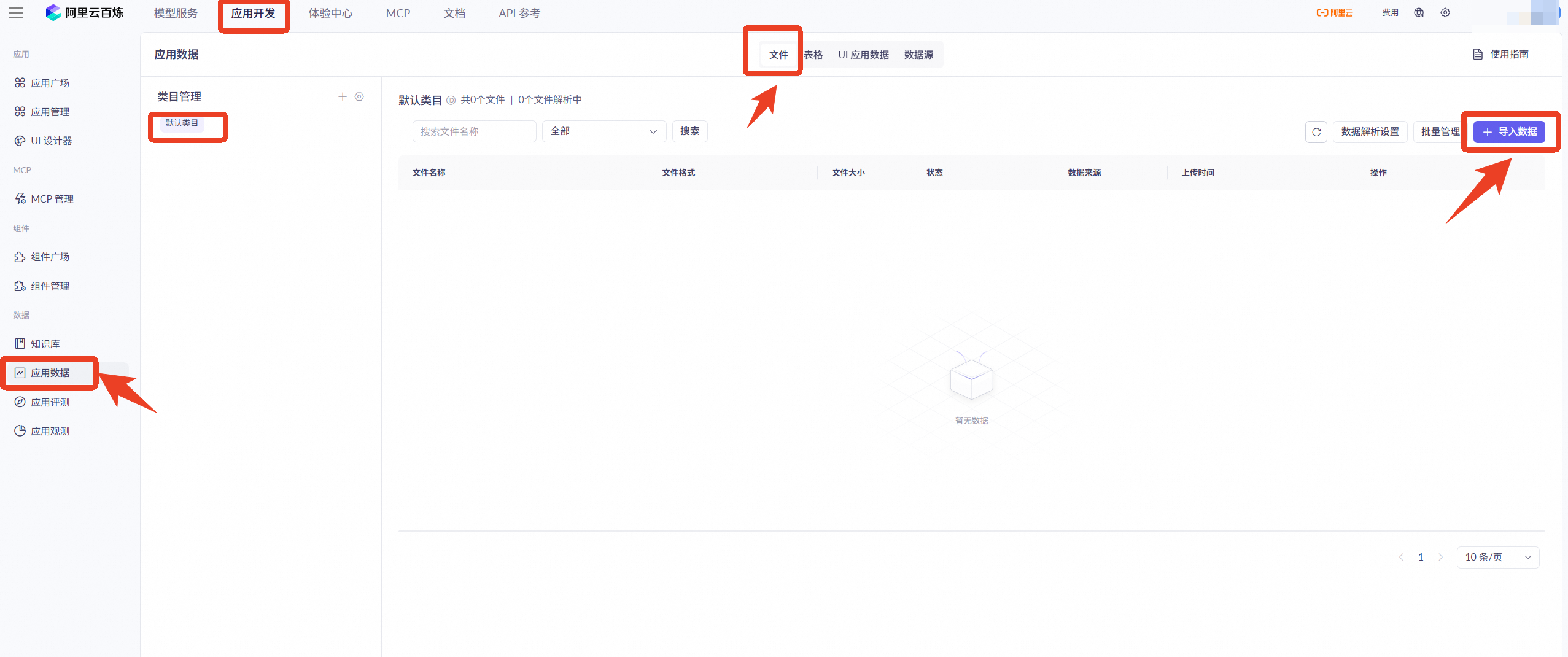Screen dimensions: 1568x657
Task: Open the 应用开发 top menu
Action: coord(254,13)
